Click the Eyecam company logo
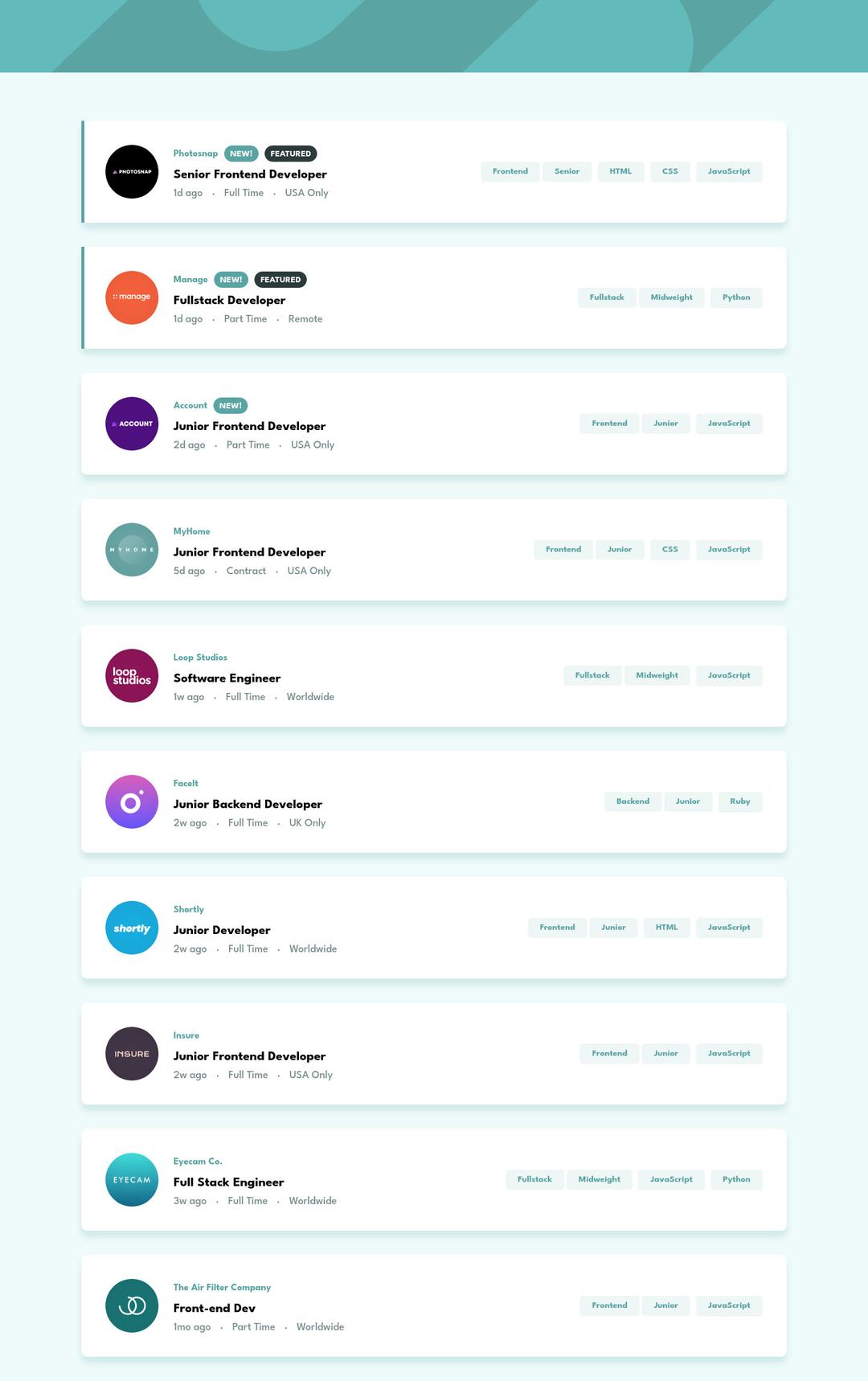The image size is (868, 1381). click(x=132, y=1179)
